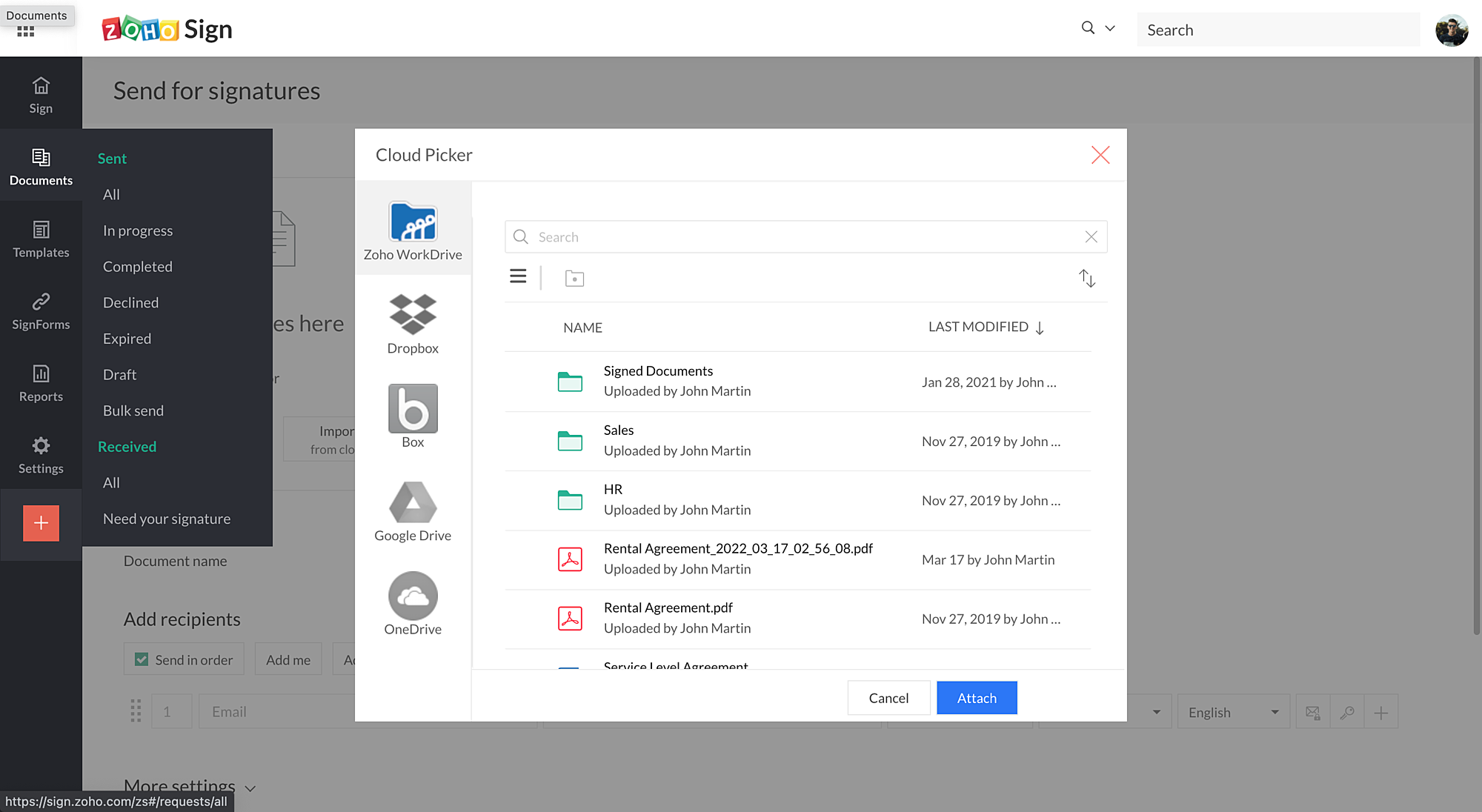Click the folder icon in picker toolbar
This screenshot has width=1482, height=812.
tap(574, 279)
